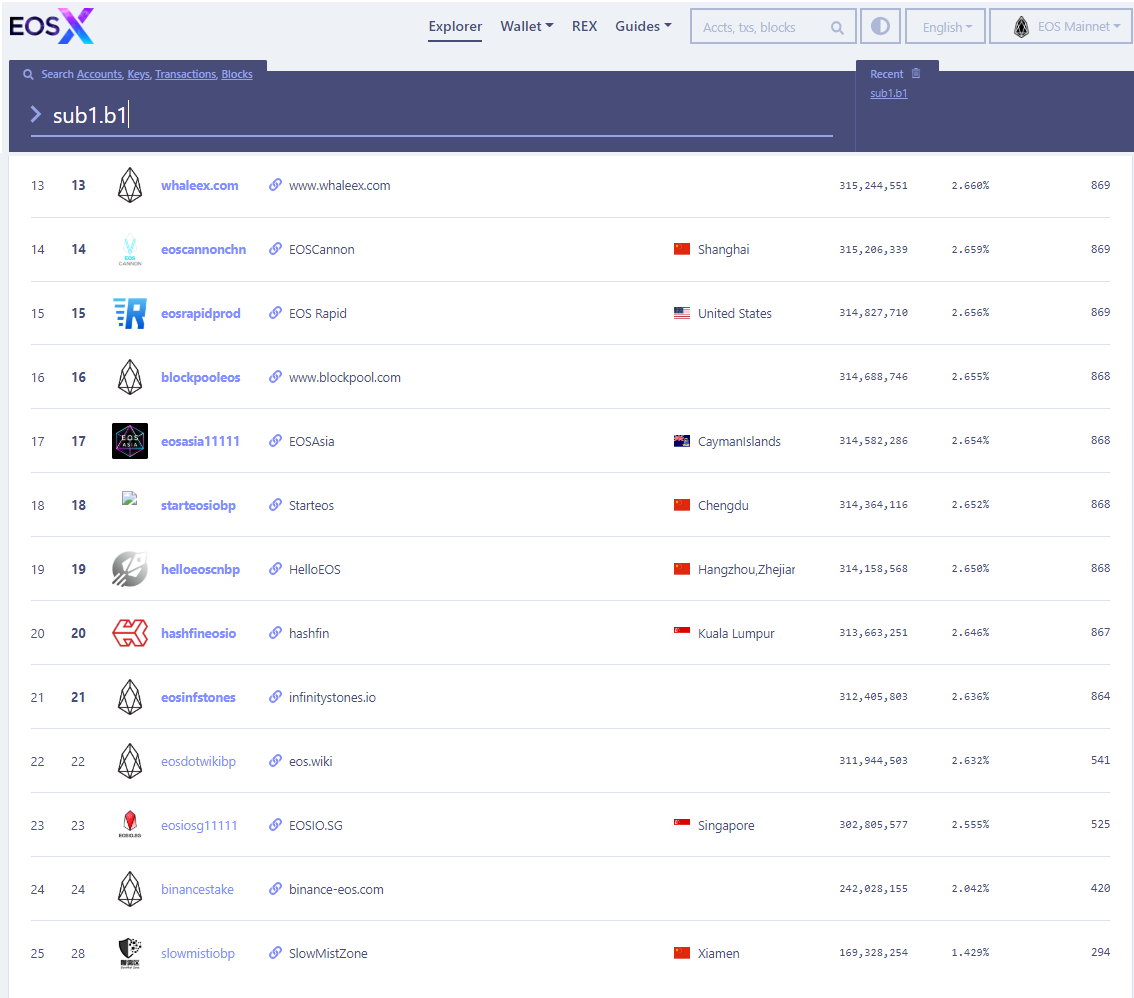
Task: Click link icon next to EOSCannon
Action: click(275, 249)
